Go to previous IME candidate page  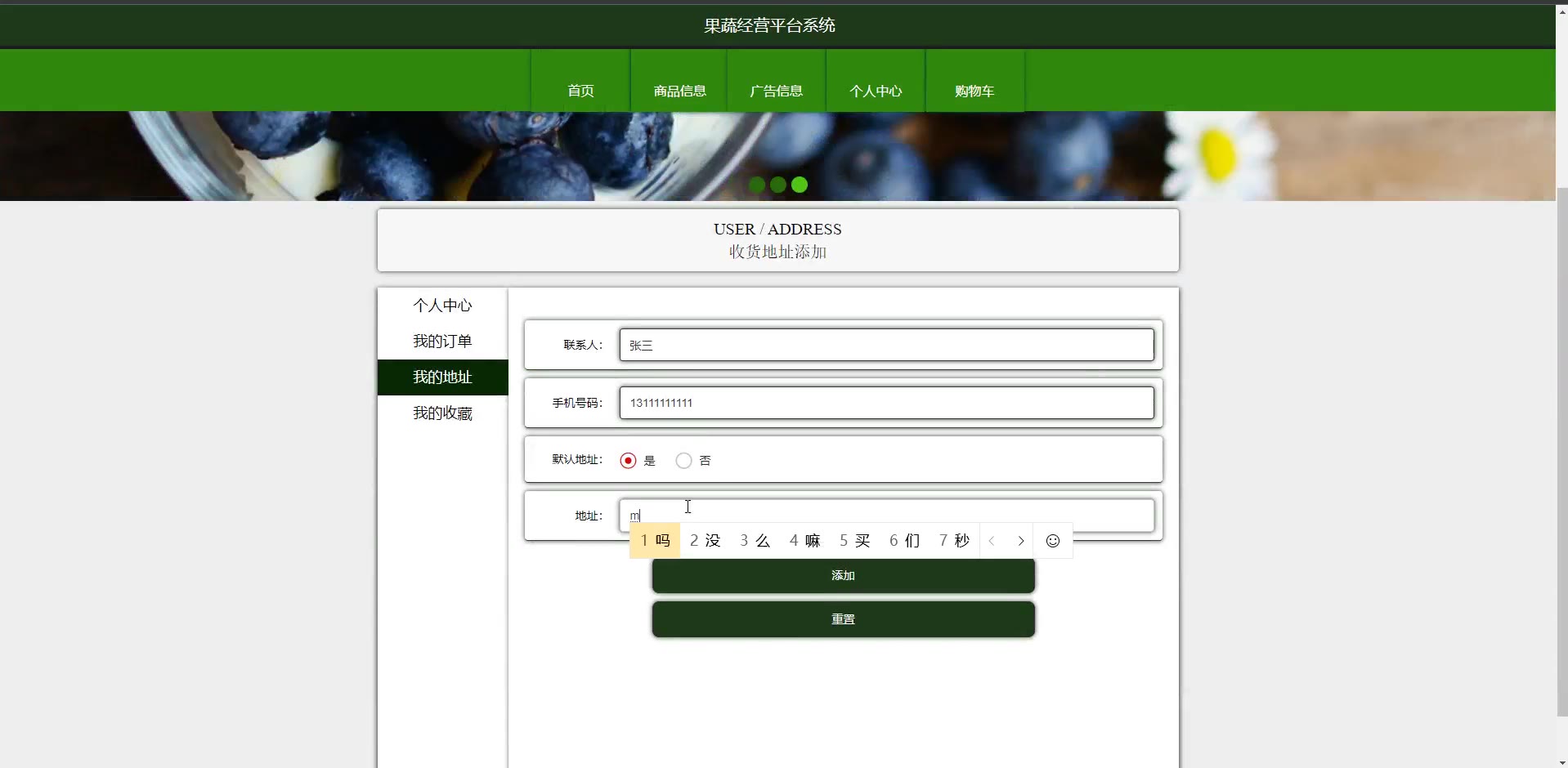point(992,541)
